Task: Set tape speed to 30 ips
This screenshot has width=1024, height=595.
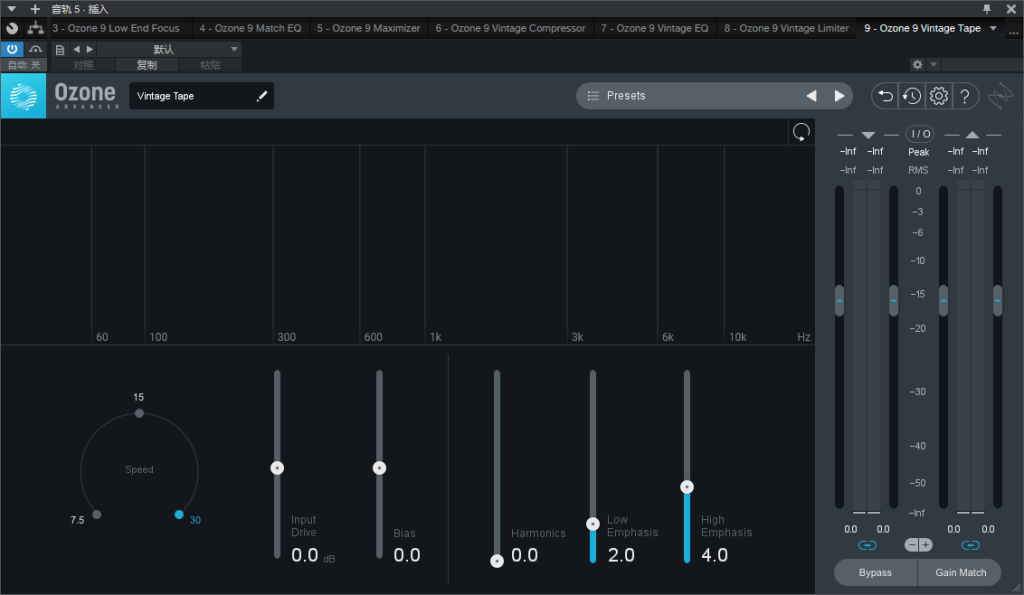Action: pos(179,515)
